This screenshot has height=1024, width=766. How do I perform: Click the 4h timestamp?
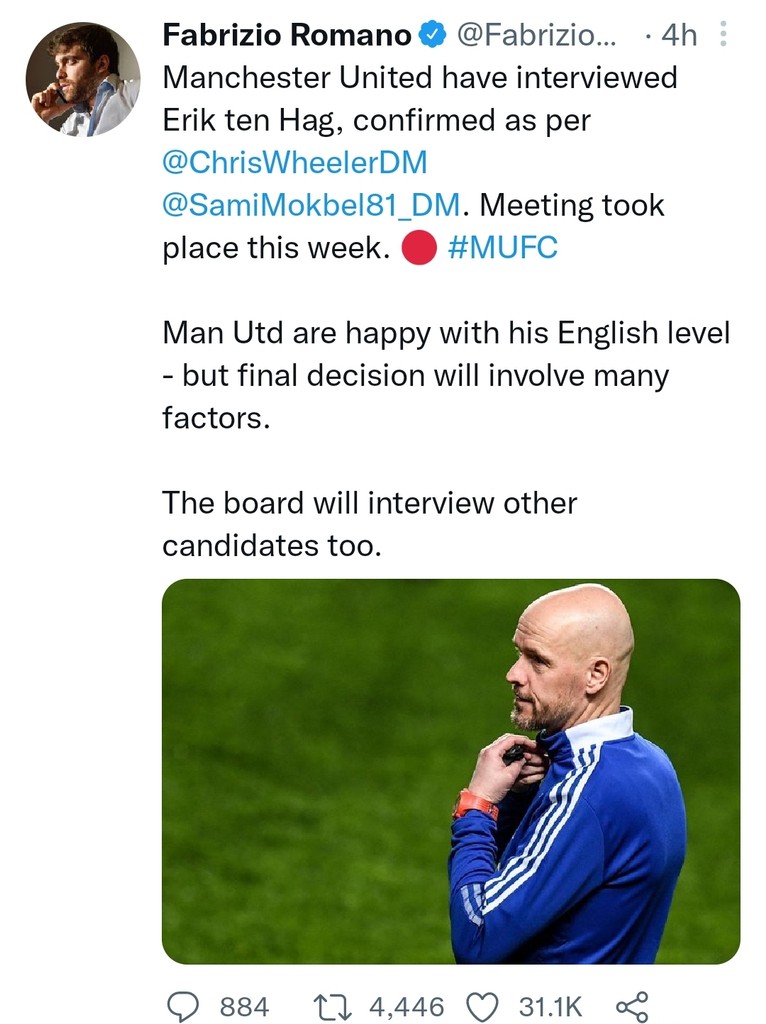pyautogui.click(x=678, y=36)
